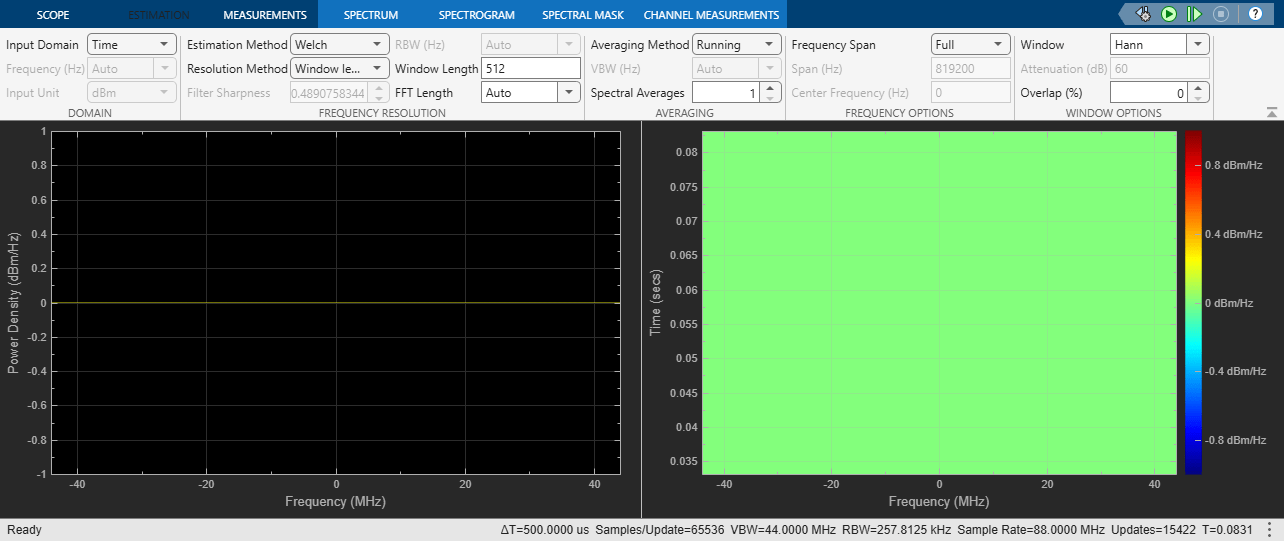Image resolution: width=1284 pixels, height=541 pixels.
Task: Increase Spectral Averages with the up arrow
Action: click(x=769, y=87)
